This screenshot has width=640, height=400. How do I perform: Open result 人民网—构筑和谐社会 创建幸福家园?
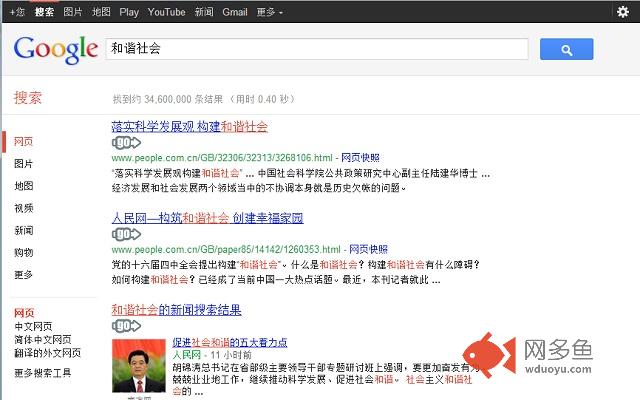[207, 218]
